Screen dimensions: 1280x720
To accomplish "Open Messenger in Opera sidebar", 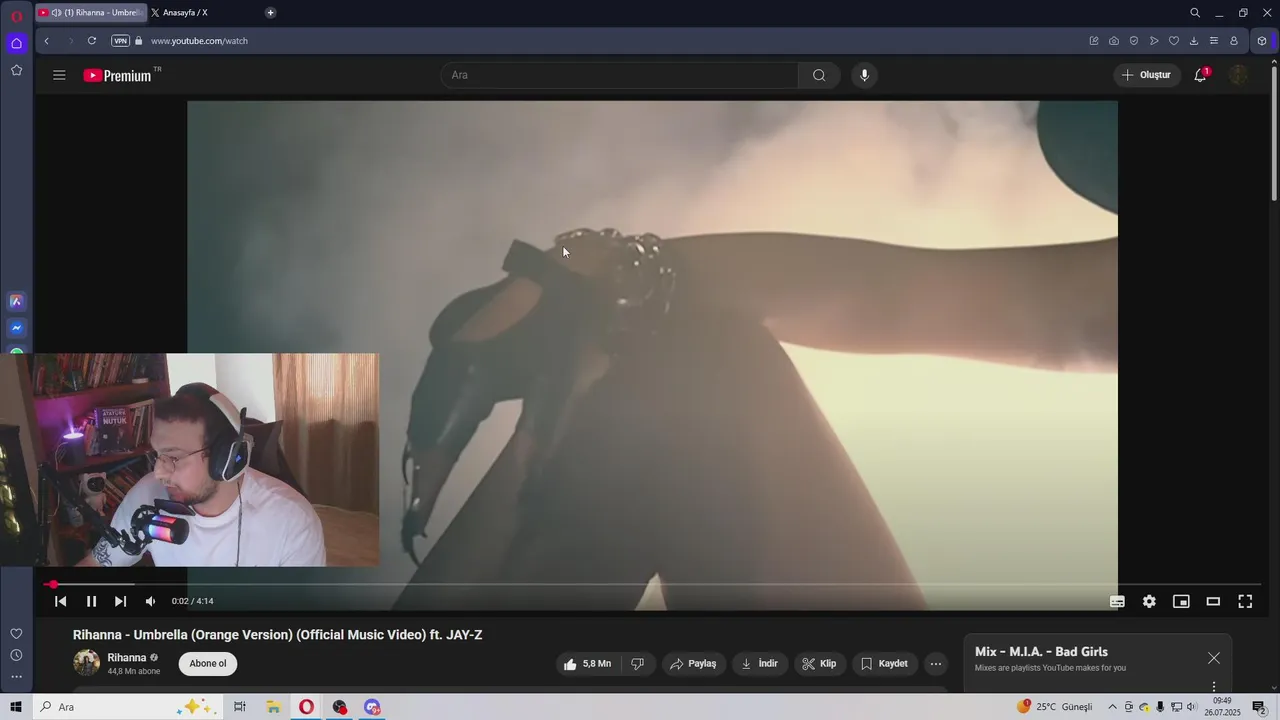I will (16, 328).
